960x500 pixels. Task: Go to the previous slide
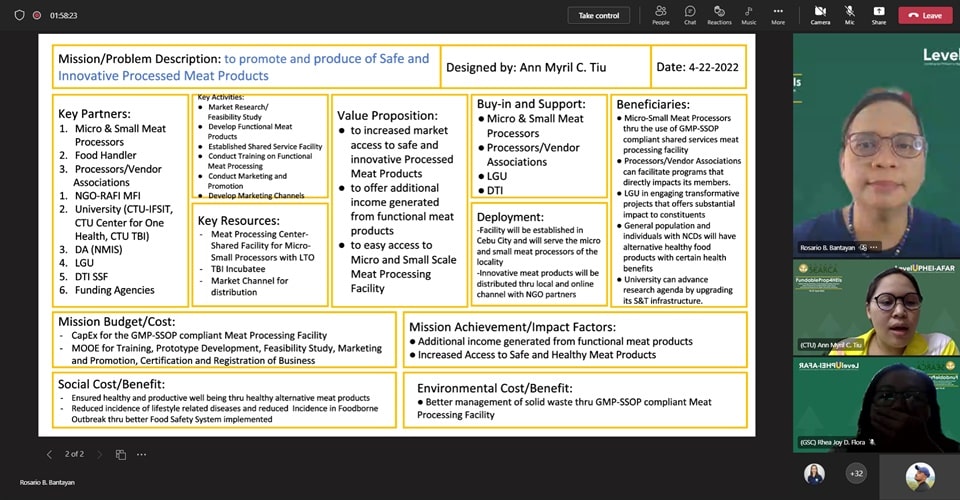click(50, 454)
